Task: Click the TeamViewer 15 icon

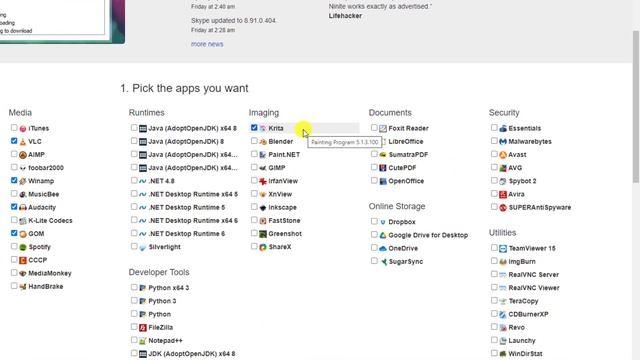Action: (x=503, y=248)
